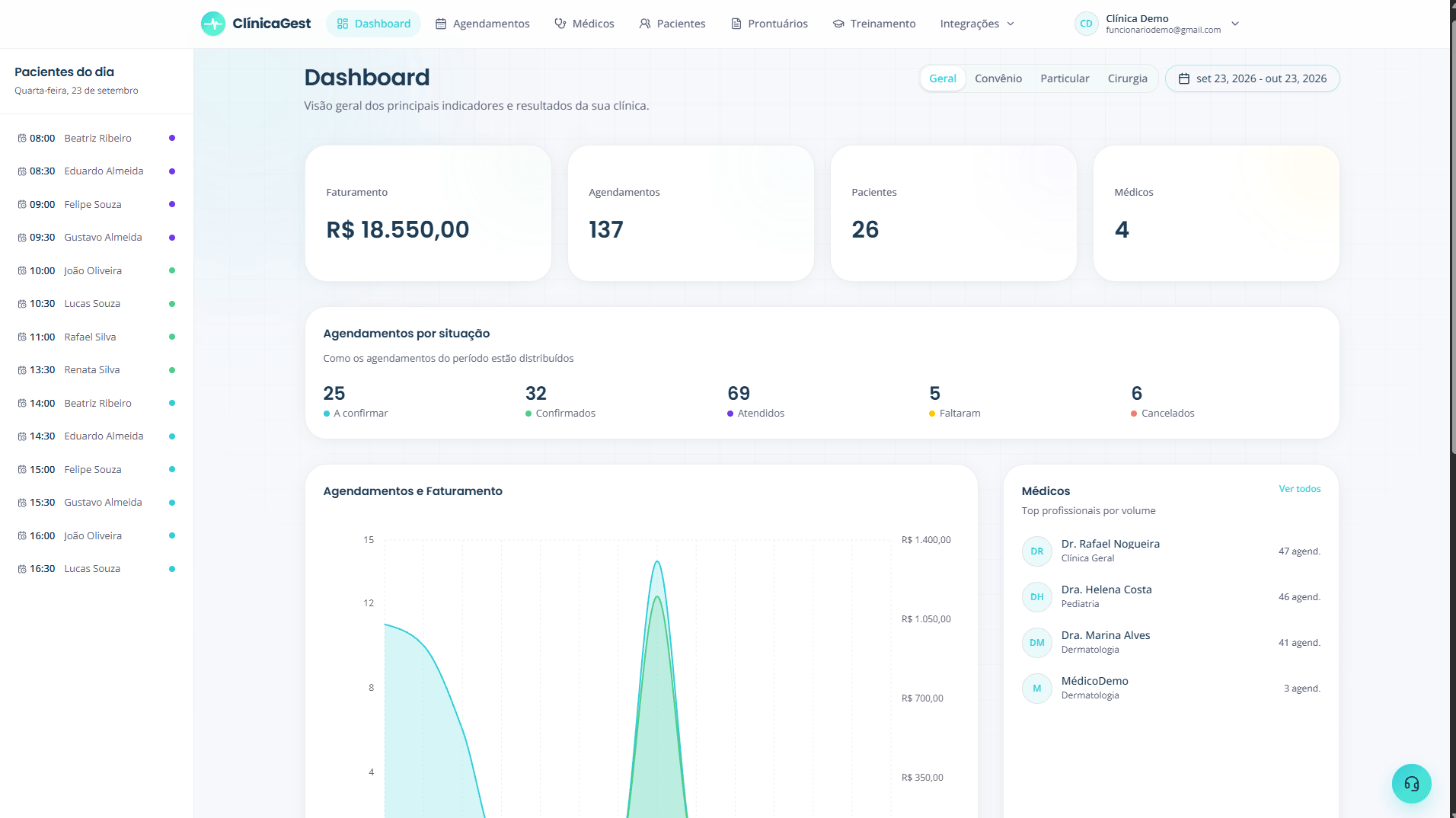Select the Geral filter tab
1456x818 pixels.
click(943, 78)
